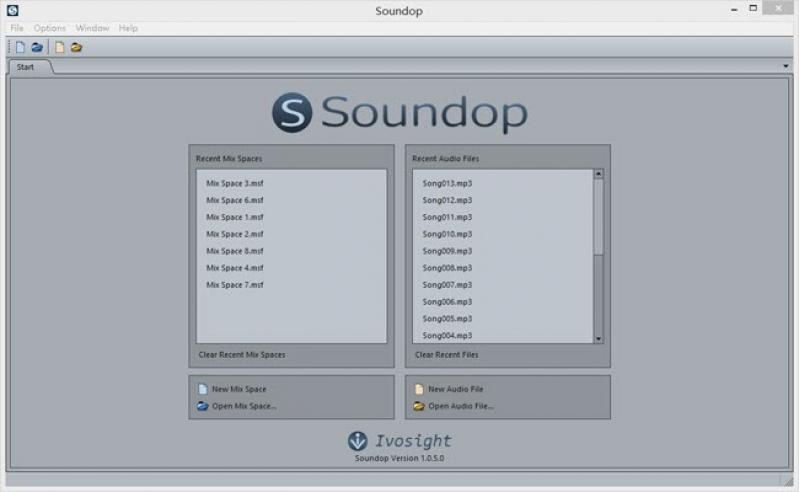Click Clear Recent Files

(x=446, y=354)
